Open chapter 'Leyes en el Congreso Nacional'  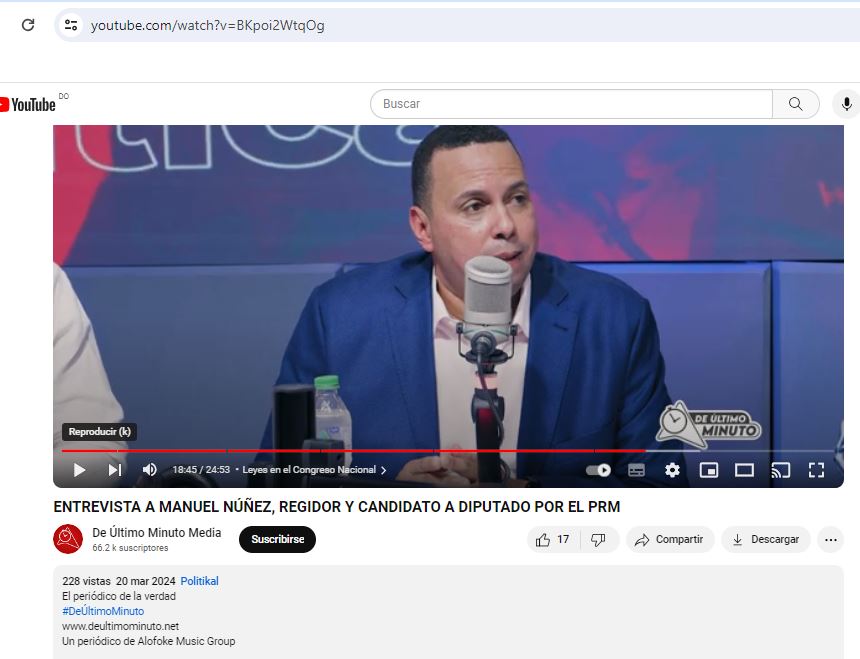(314, 470)
